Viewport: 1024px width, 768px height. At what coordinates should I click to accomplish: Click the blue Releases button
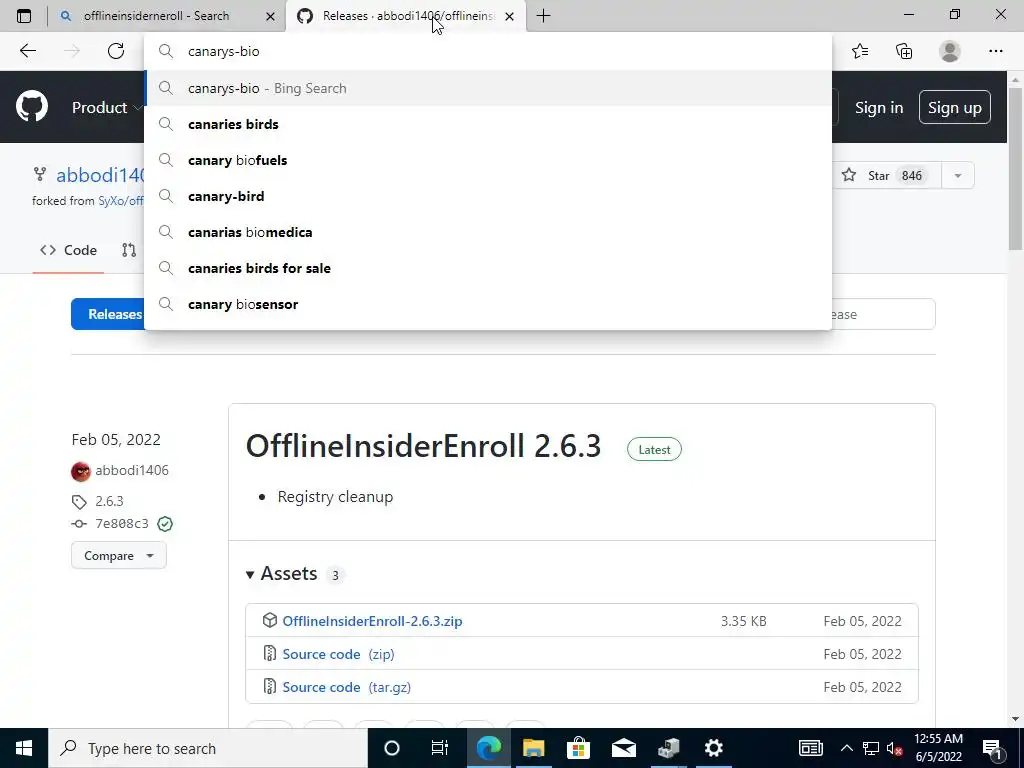tap(108, 314)
